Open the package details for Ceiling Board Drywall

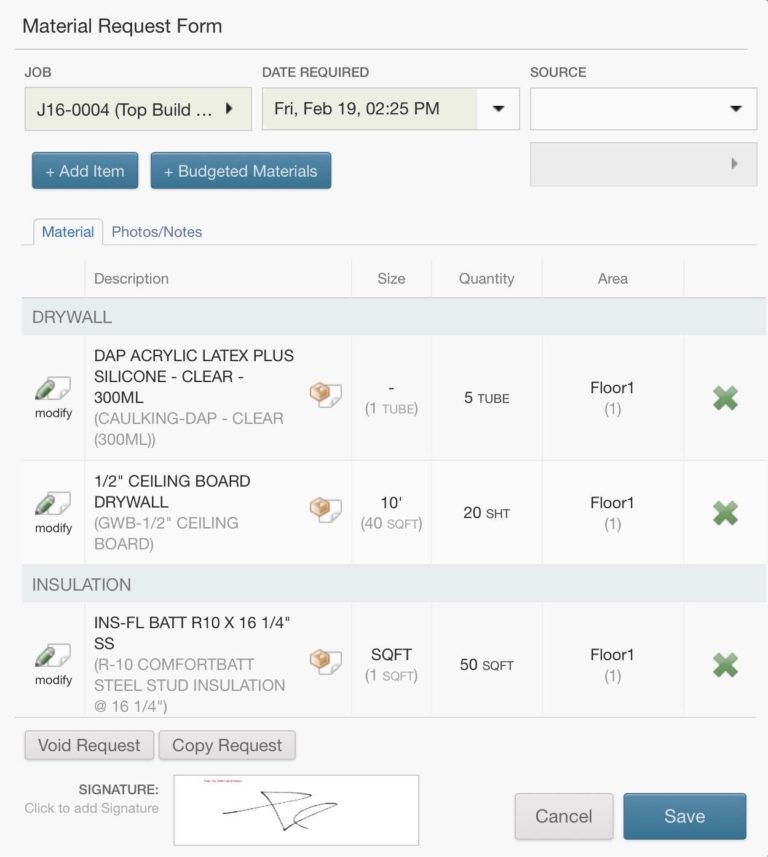325,508
